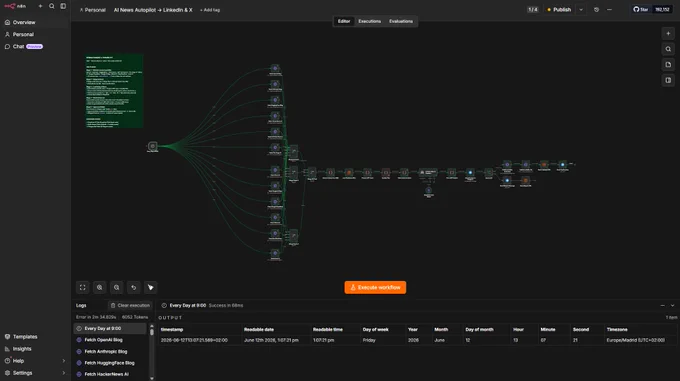680x381 pixels.
Task: Open the workflow more-options menu
Action: pyautogui.click(x=609, y=10)
